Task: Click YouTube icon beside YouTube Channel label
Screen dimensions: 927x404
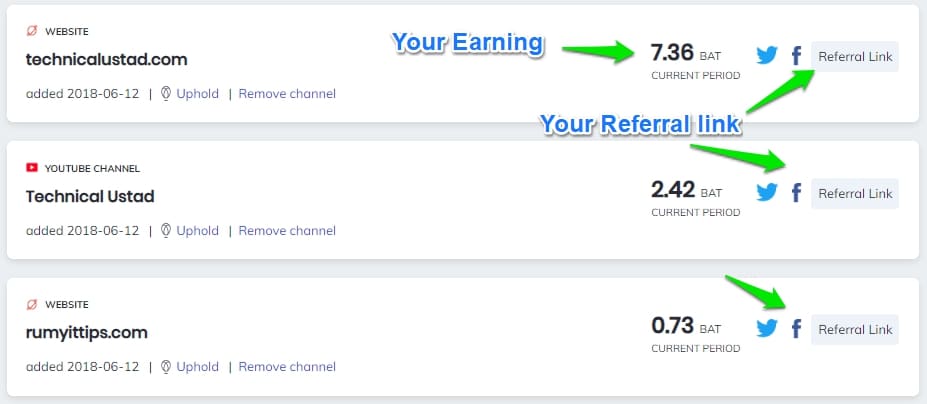Action: [32, 168]
